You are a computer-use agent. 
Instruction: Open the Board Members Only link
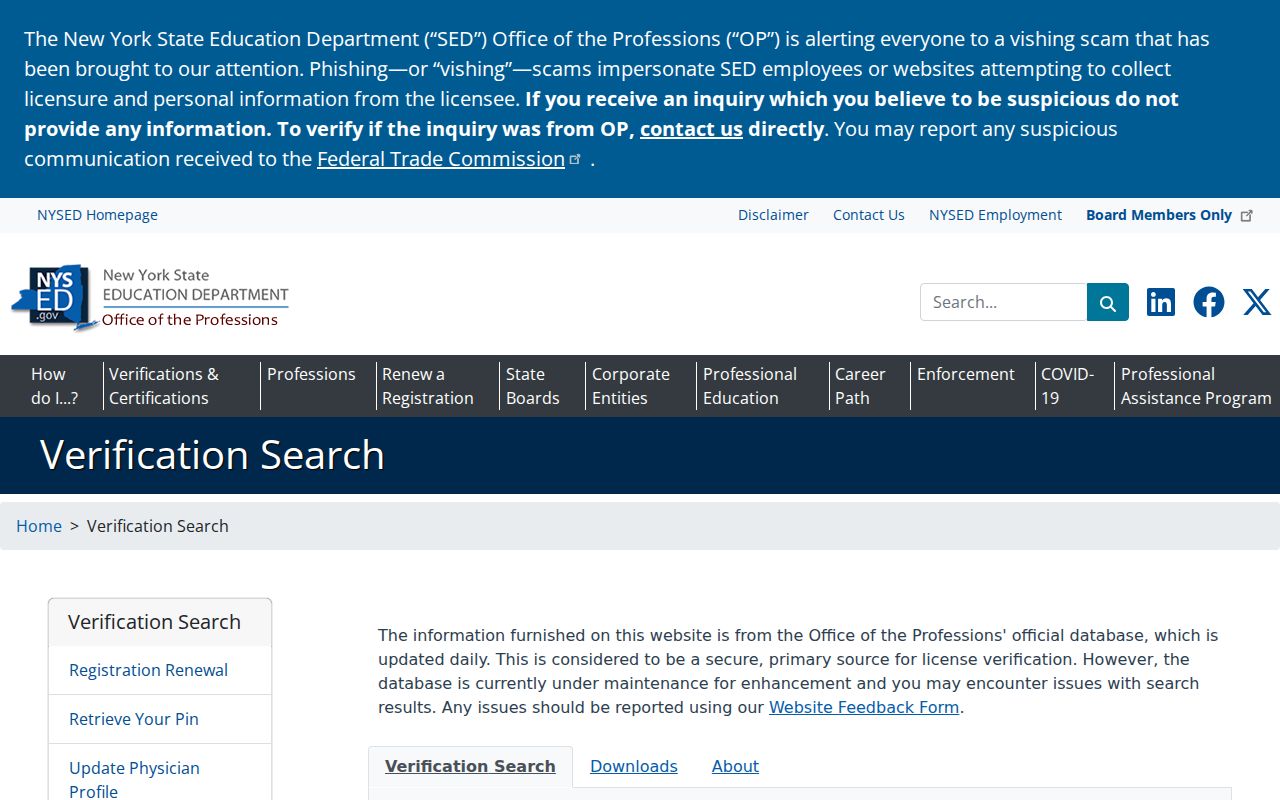pos(1169,215)
